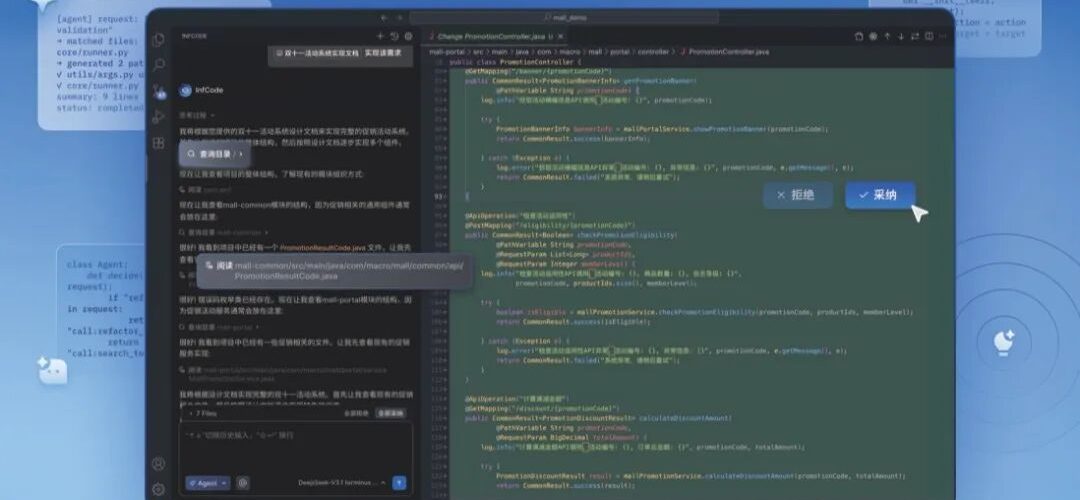1080x500 pixels.
Task: Open chat history in the InfCode panel
Action: point(394,36)
